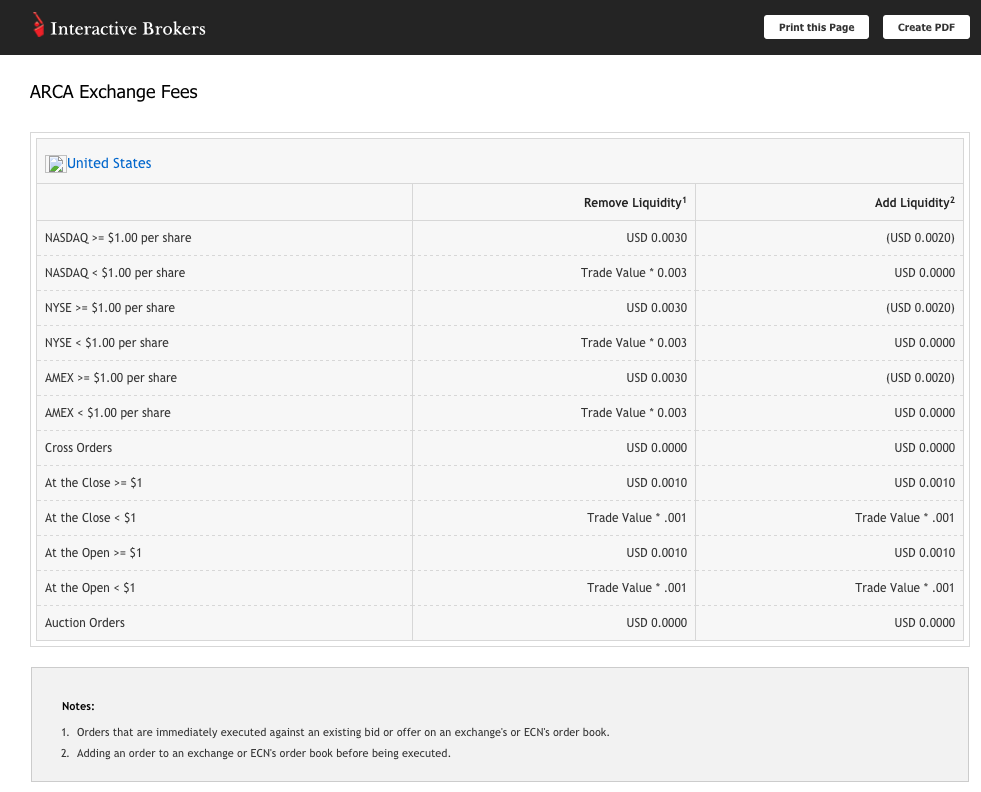Select the Remove Liquidity column header
Viewport: 981px width, 792px height.
pyautogui.click(x=634, y=203)
